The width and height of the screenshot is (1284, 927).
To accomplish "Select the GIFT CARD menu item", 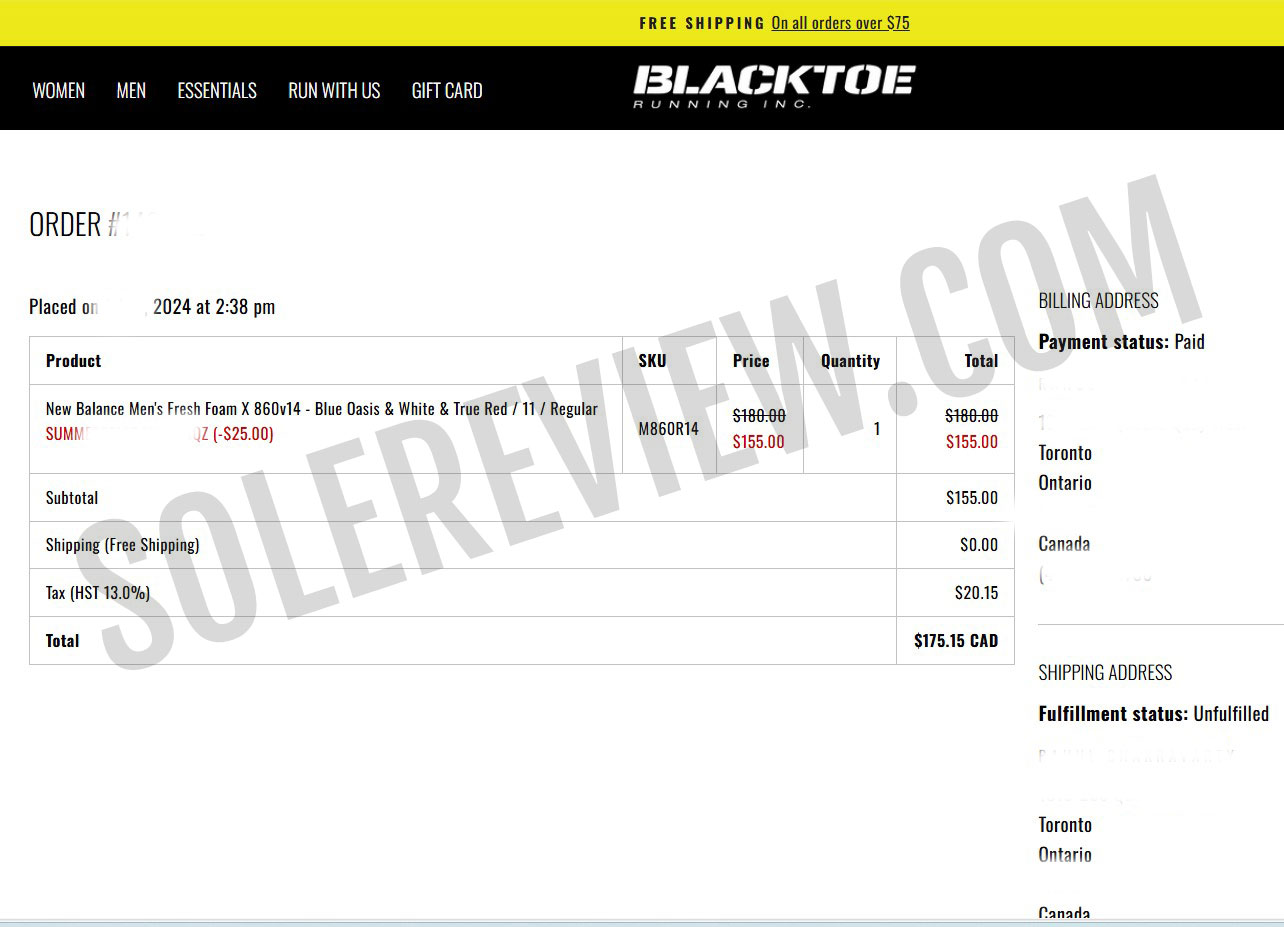I will click(x=447, y=90).
